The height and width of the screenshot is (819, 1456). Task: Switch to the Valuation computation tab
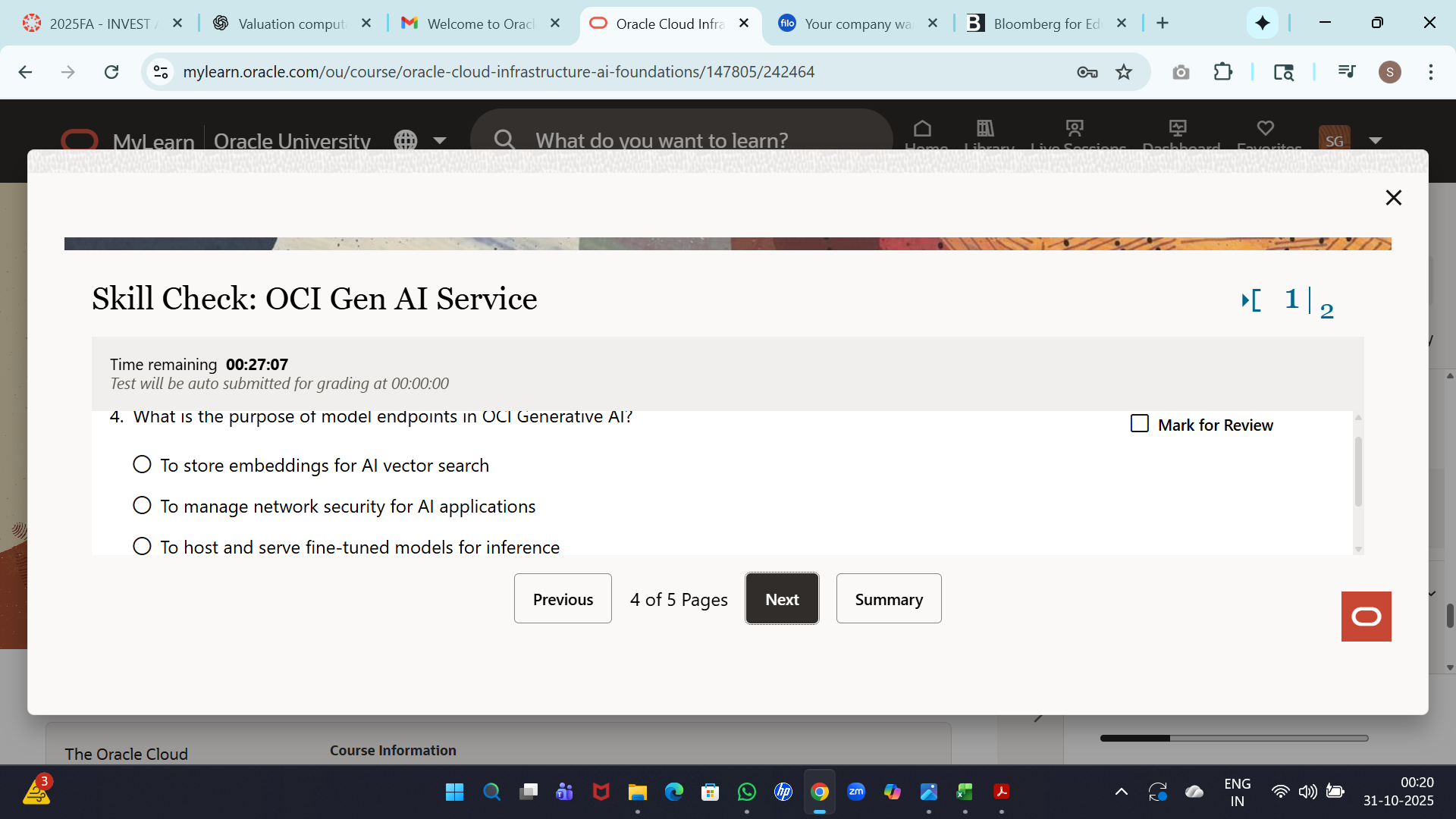pos(288,24)
